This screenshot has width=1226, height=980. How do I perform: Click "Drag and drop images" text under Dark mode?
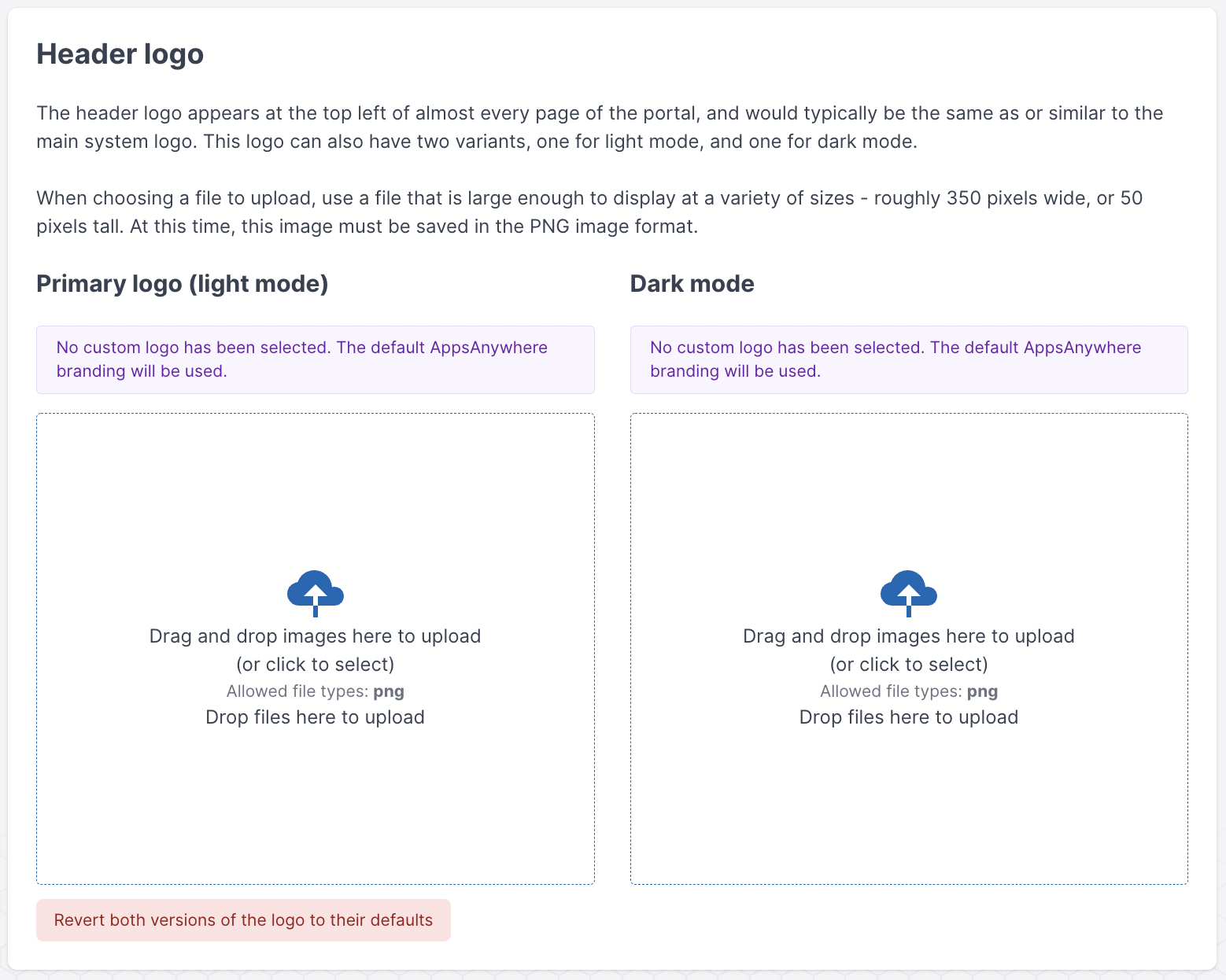(908, 636)
